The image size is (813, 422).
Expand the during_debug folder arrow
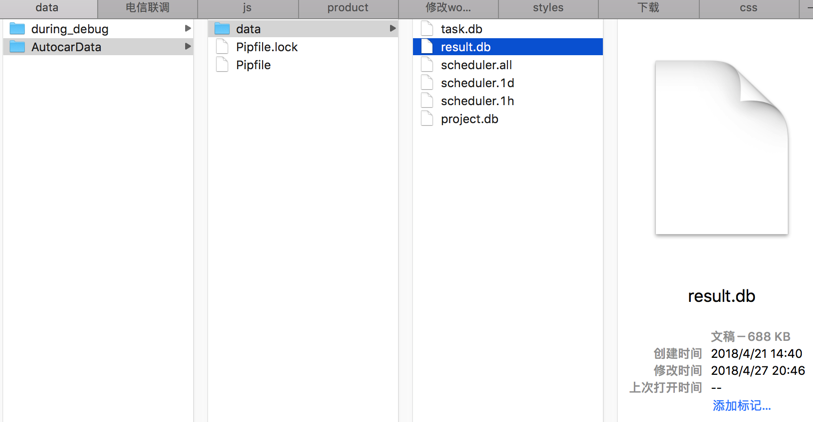(x=187, y=29)
